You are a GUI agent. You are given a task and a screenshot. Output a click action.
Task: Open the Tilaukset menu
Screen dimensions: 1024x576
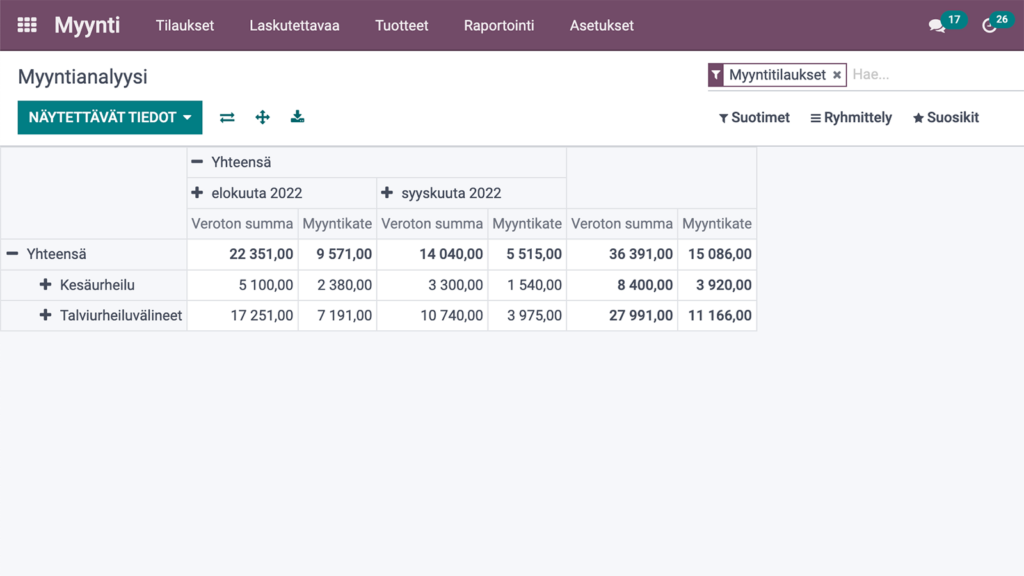[184, 26]
